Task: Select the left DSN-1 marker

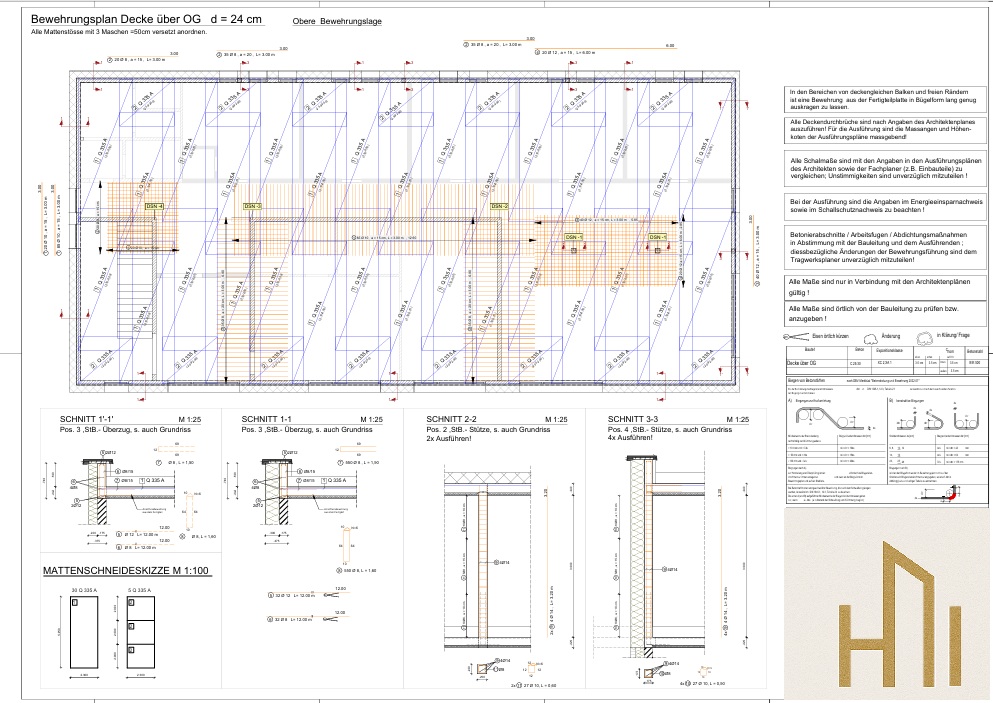Action: click(x=574, y=237)
